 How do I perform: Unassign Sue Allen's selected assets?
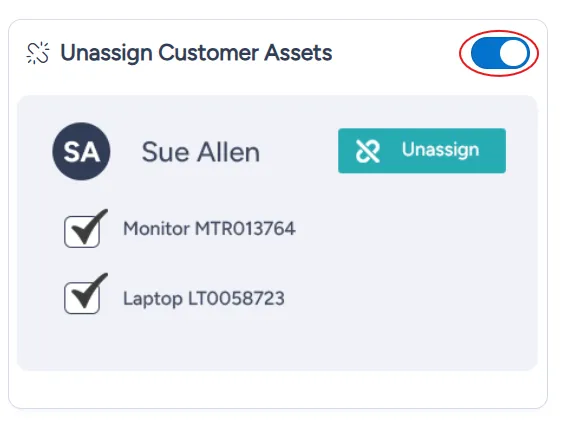(422, 151)
